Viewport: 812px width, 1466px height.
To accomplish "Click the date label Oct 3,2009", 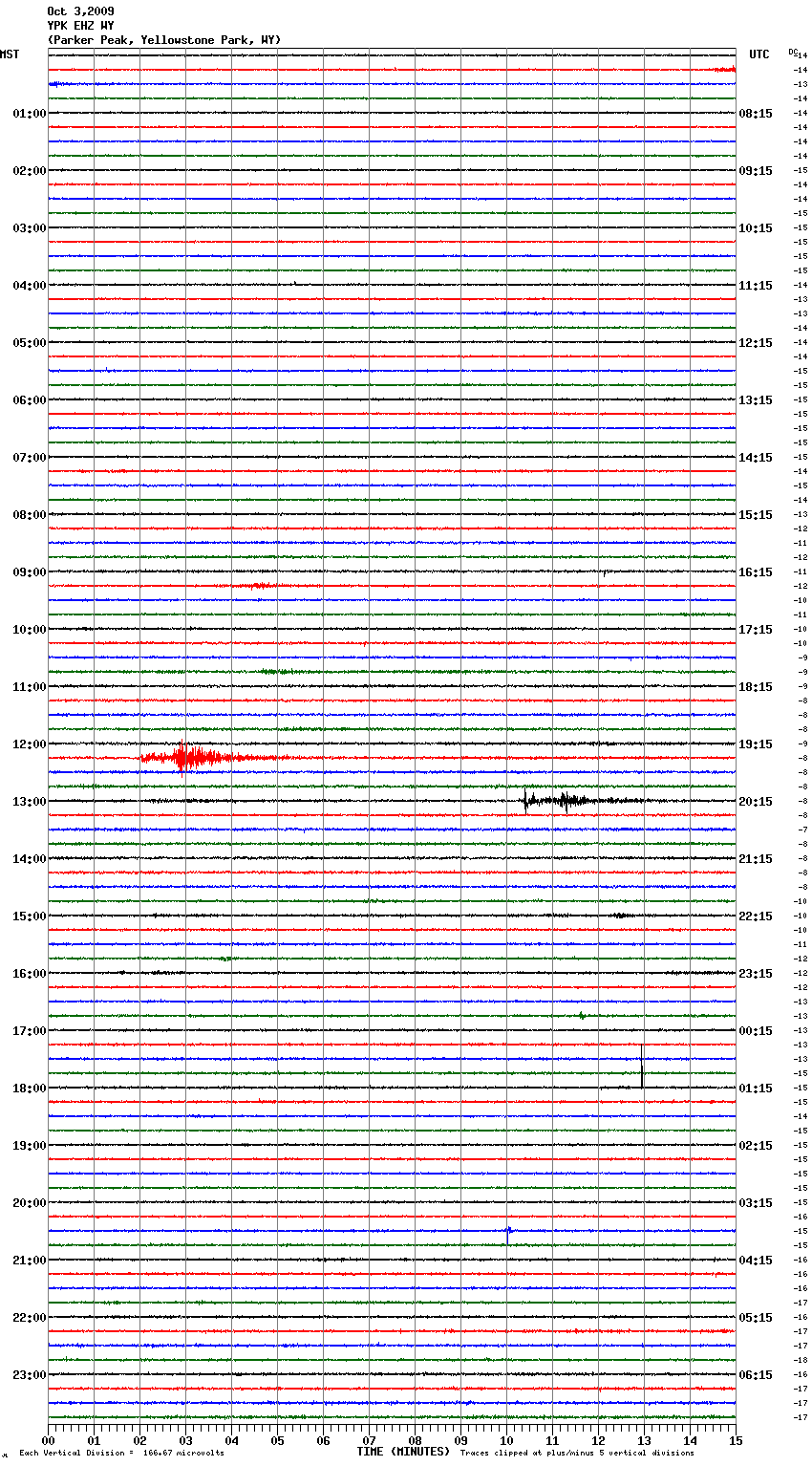I will [x=80, y=11].
